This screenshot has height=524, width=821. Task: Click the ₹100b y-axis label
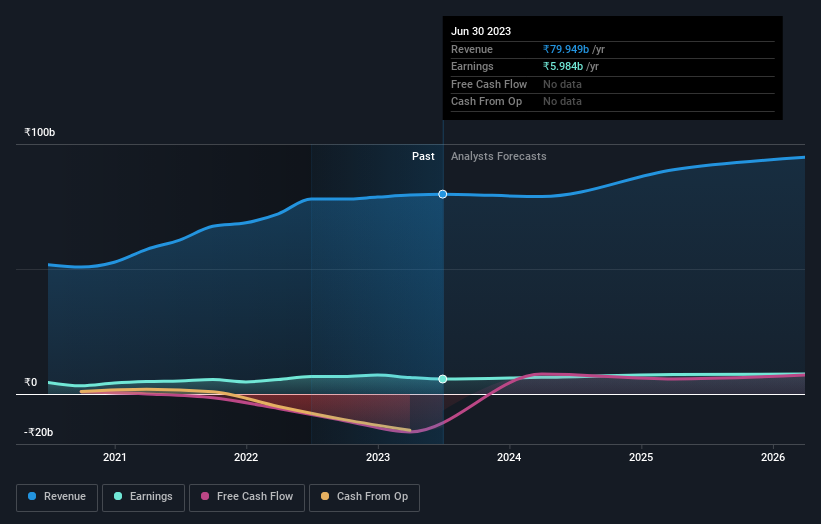click(x=39, y=132)
